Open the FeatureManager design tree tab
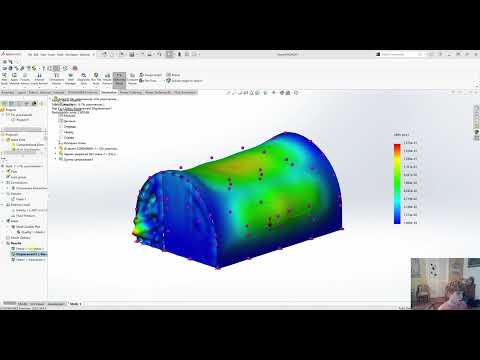The image size is (480, 360). (x=4, y=104)
